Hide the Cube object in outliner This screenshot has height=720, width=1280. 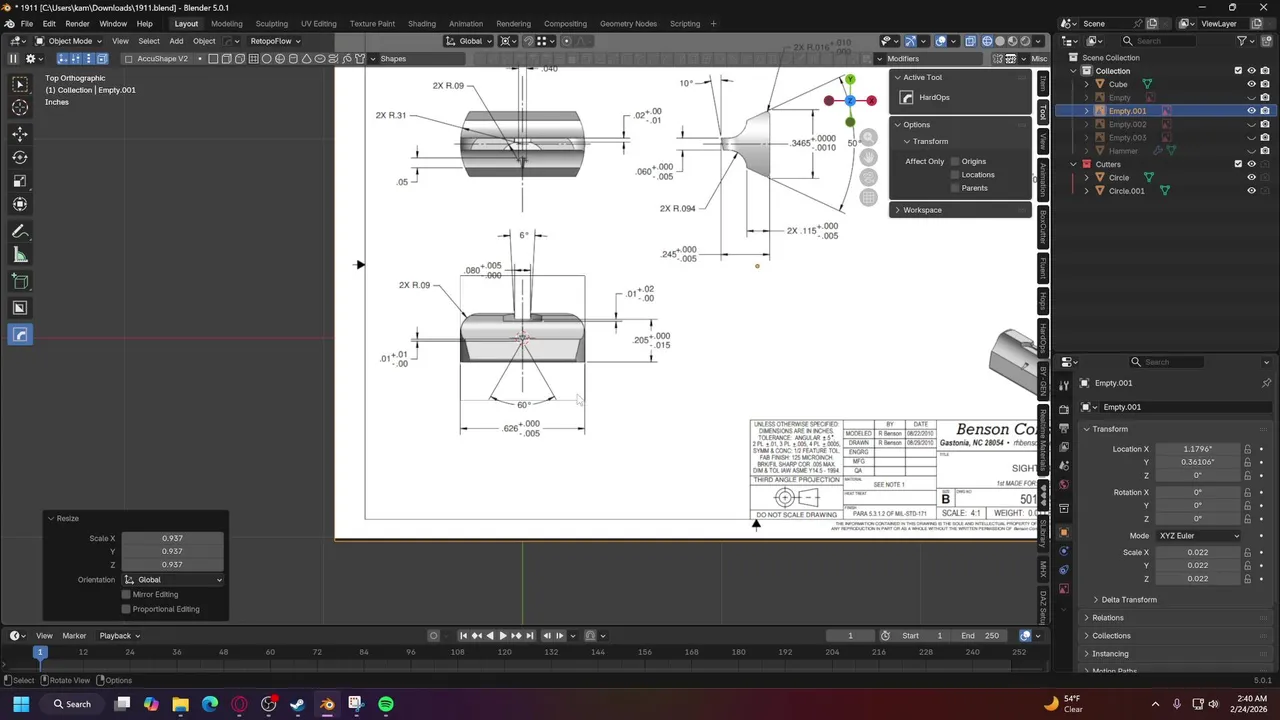point(1251,84)
